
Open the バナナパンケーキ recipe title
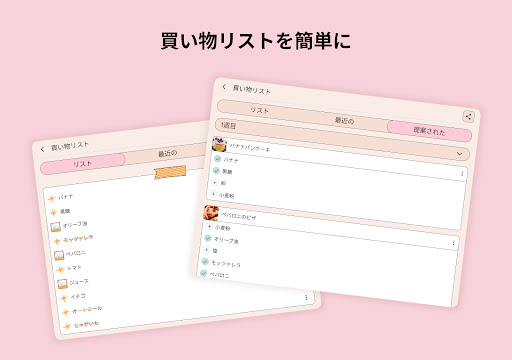point(250,147)
